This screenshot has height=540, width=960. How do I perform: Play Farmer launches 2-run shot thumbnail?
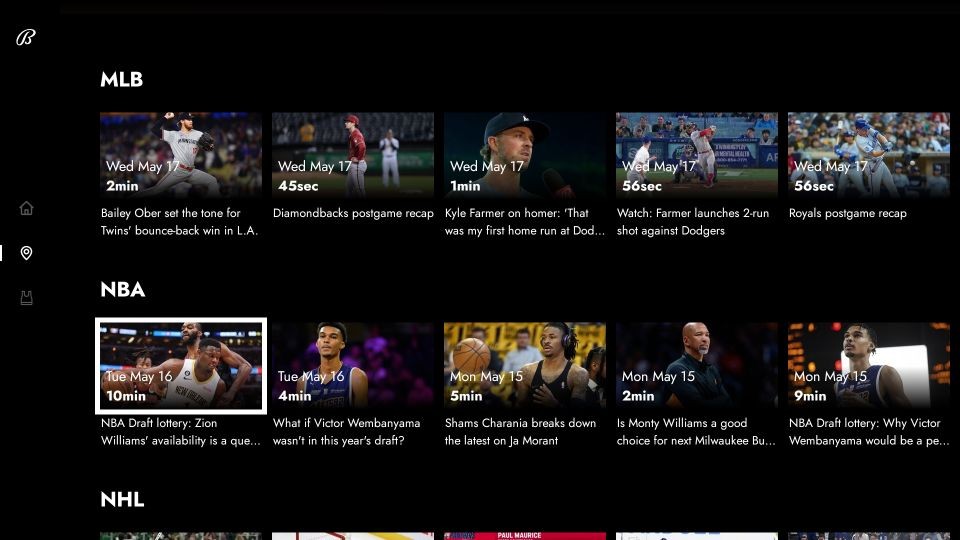point(697,154)
